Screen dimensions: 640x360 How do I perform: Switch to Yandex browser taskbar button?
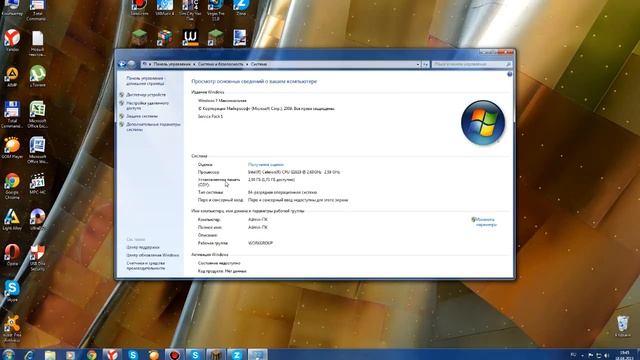[112, 355]
